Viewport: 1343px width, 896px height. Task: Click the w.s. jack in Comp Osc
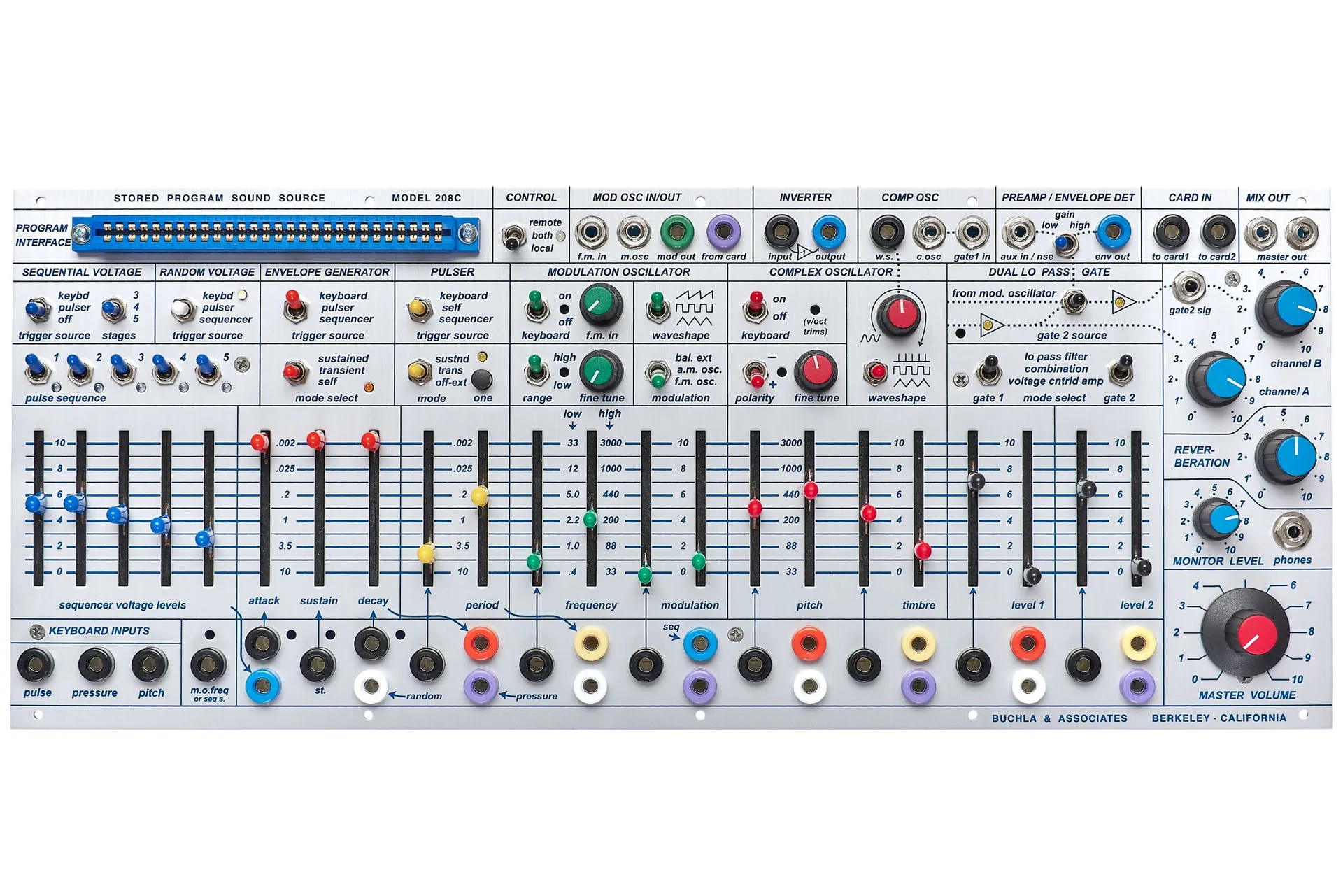coord(886,232)
